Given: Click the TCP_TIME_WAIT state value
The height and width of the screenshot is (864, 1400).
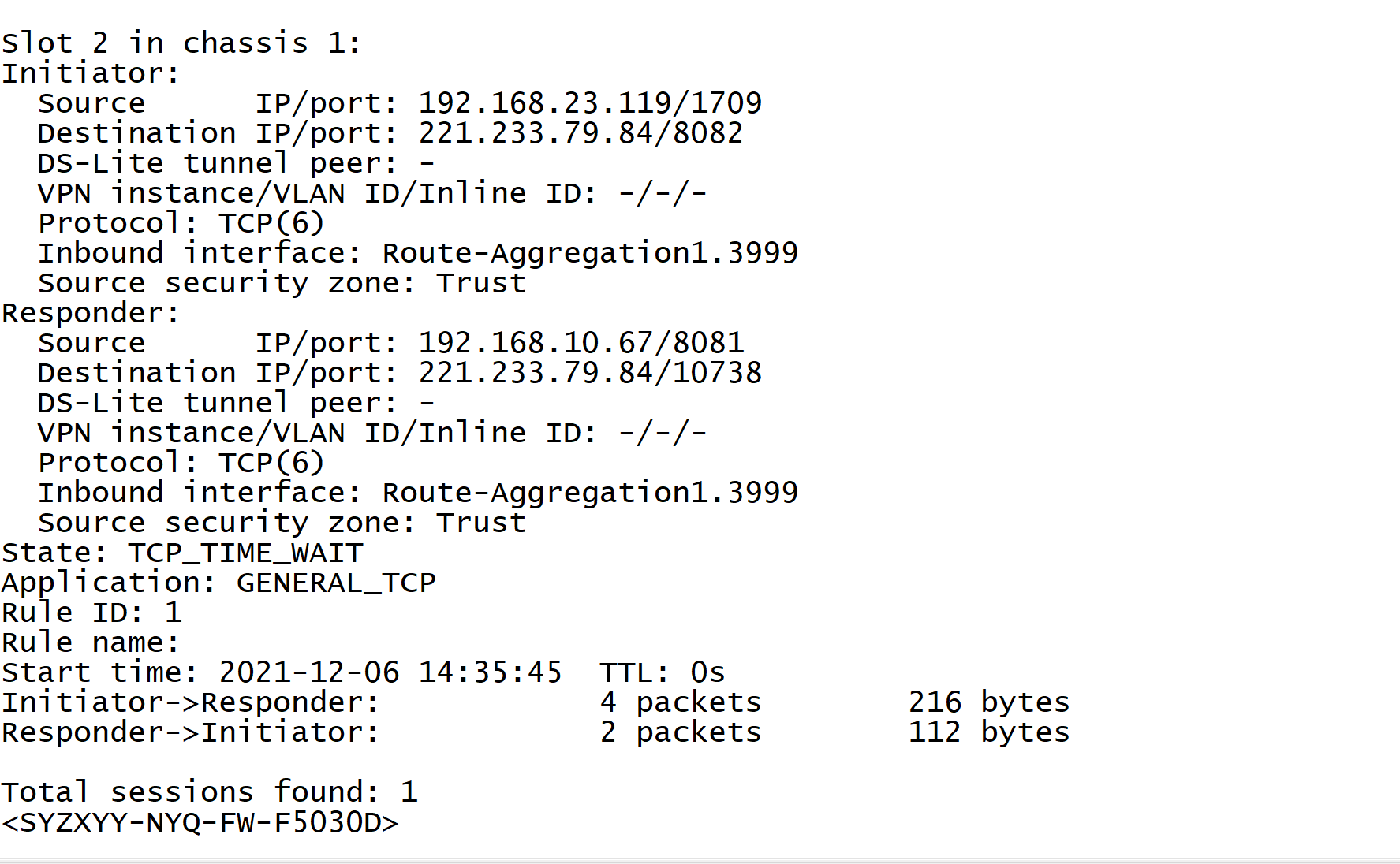Looking at the screenshot, I should tap(245, 553).
